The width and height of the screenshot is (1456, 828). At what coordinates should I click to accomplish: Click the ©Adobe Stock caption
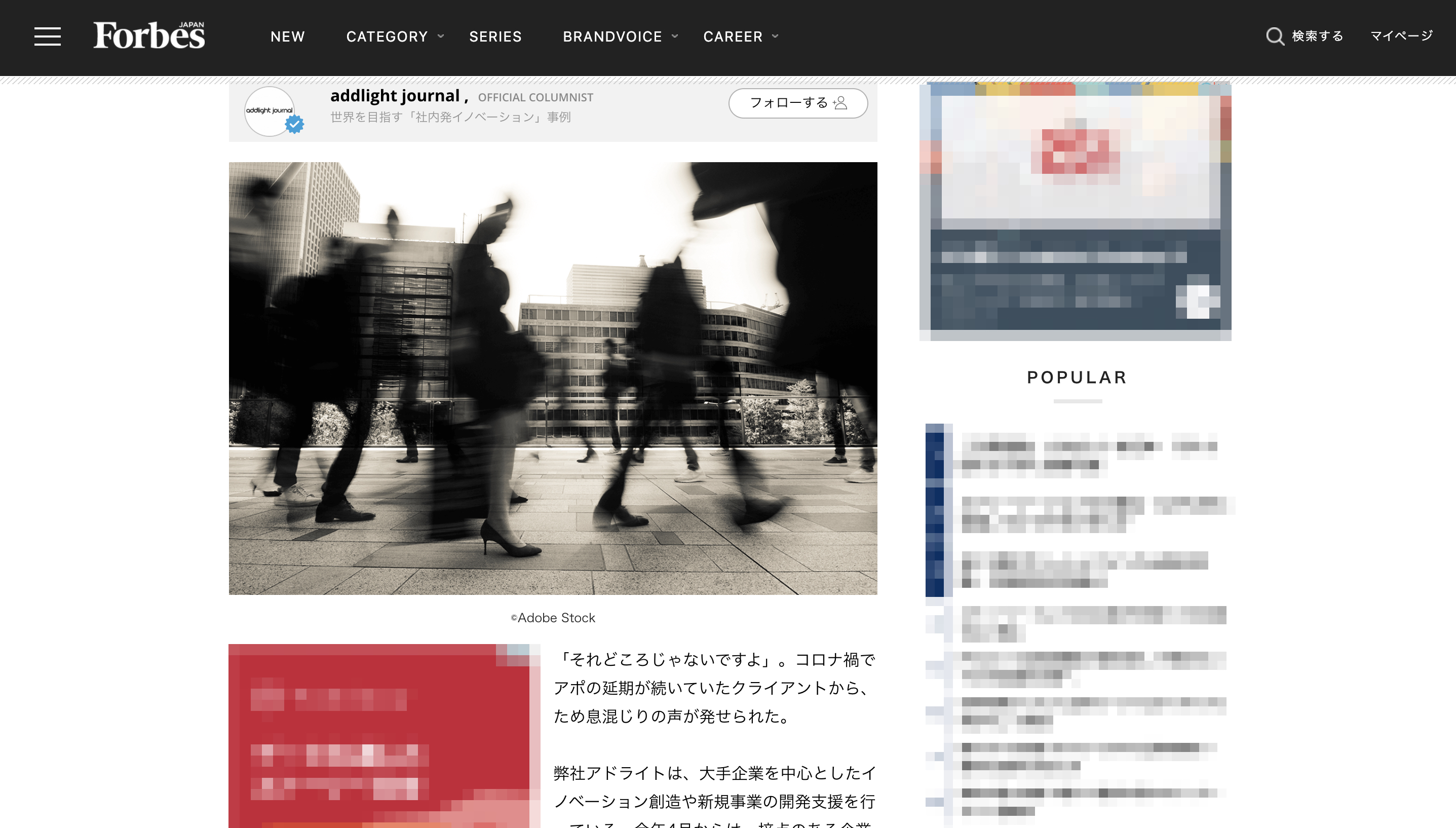click(553, 618)
